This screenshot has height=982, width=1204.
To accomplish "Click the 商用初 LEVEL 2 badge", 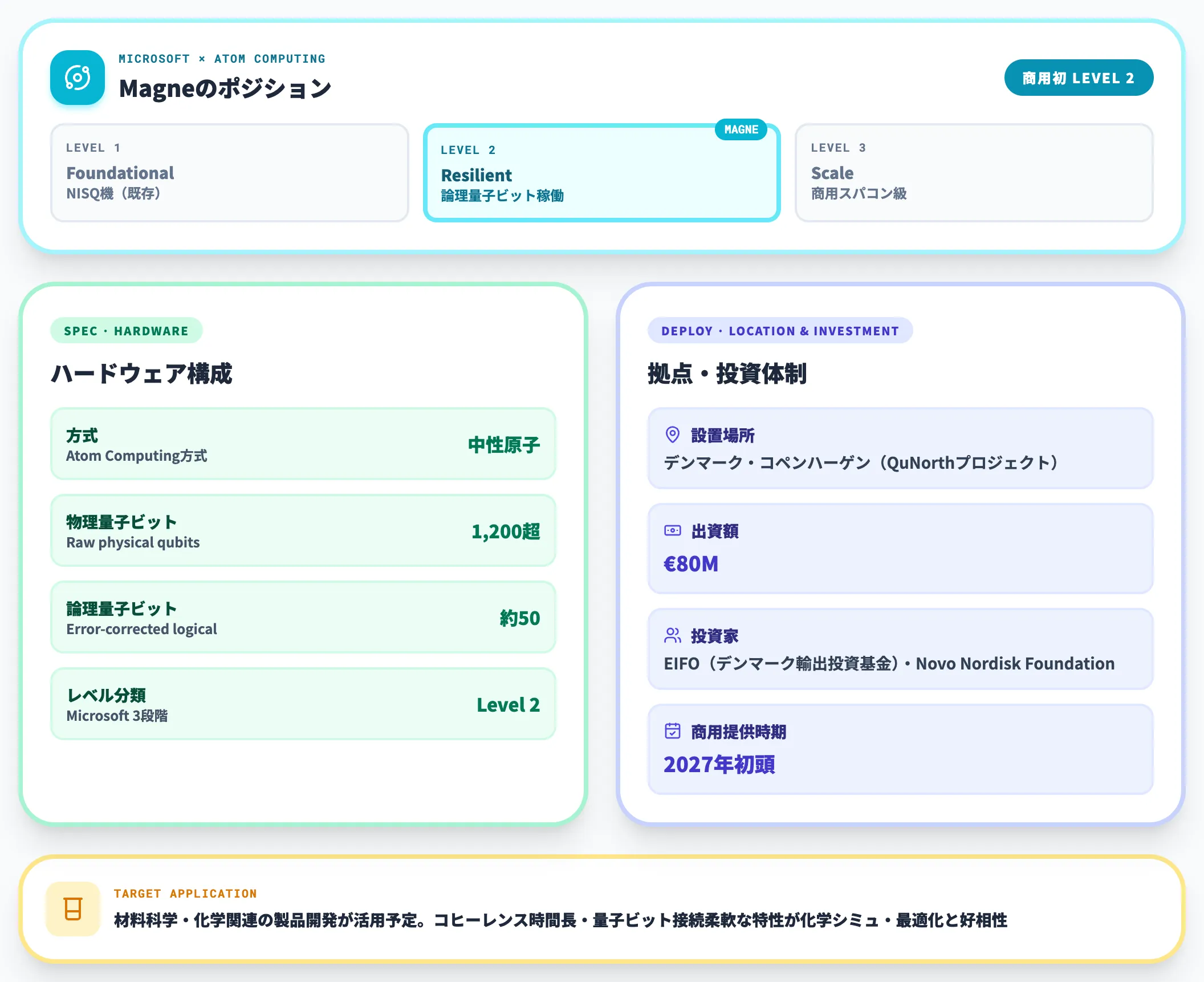I will coord(1079,78).
